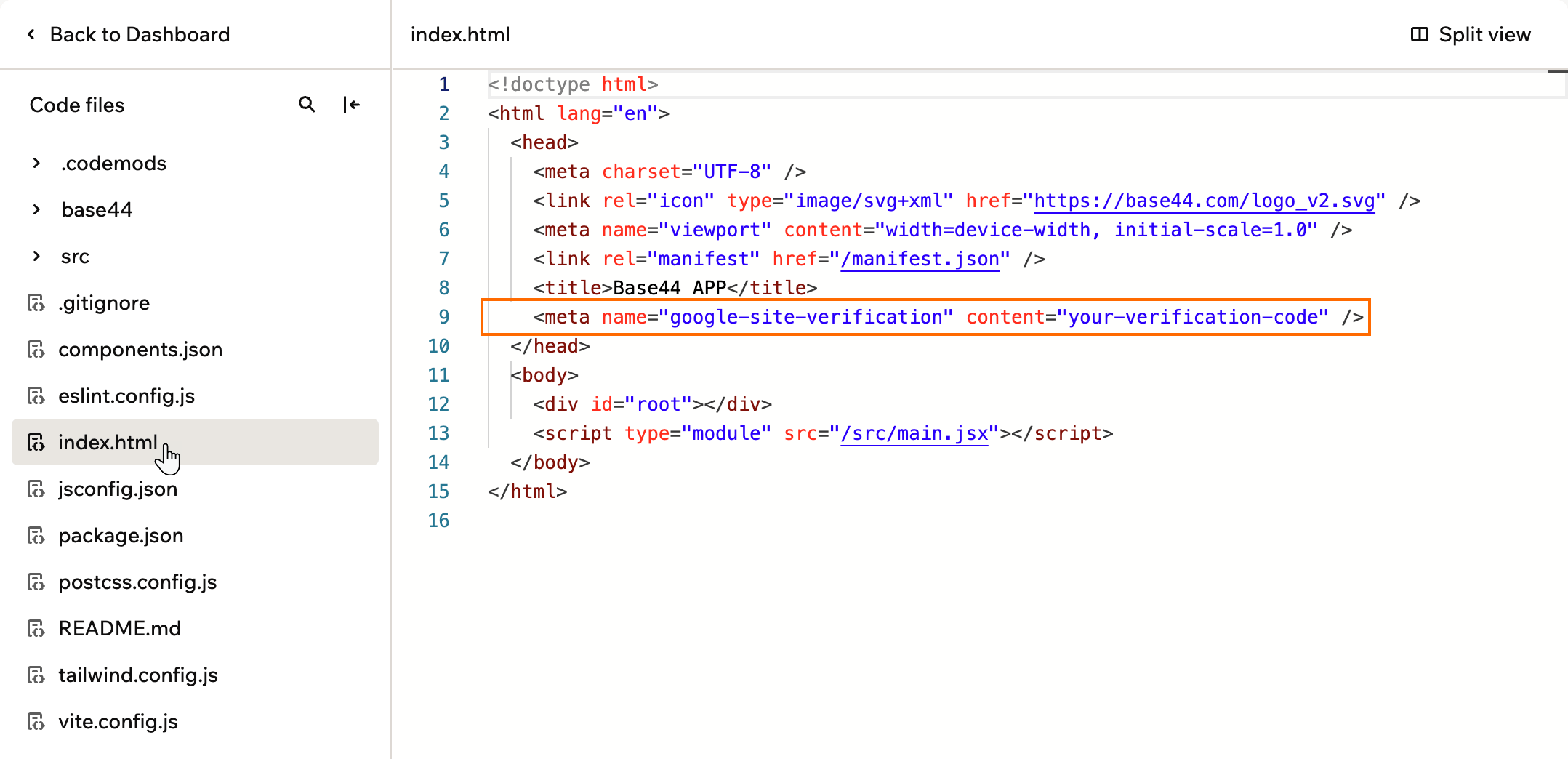Screen dimensions: 1568x759
Task: Click the meta charset UTF-8 line
Action: click(670, 172)
